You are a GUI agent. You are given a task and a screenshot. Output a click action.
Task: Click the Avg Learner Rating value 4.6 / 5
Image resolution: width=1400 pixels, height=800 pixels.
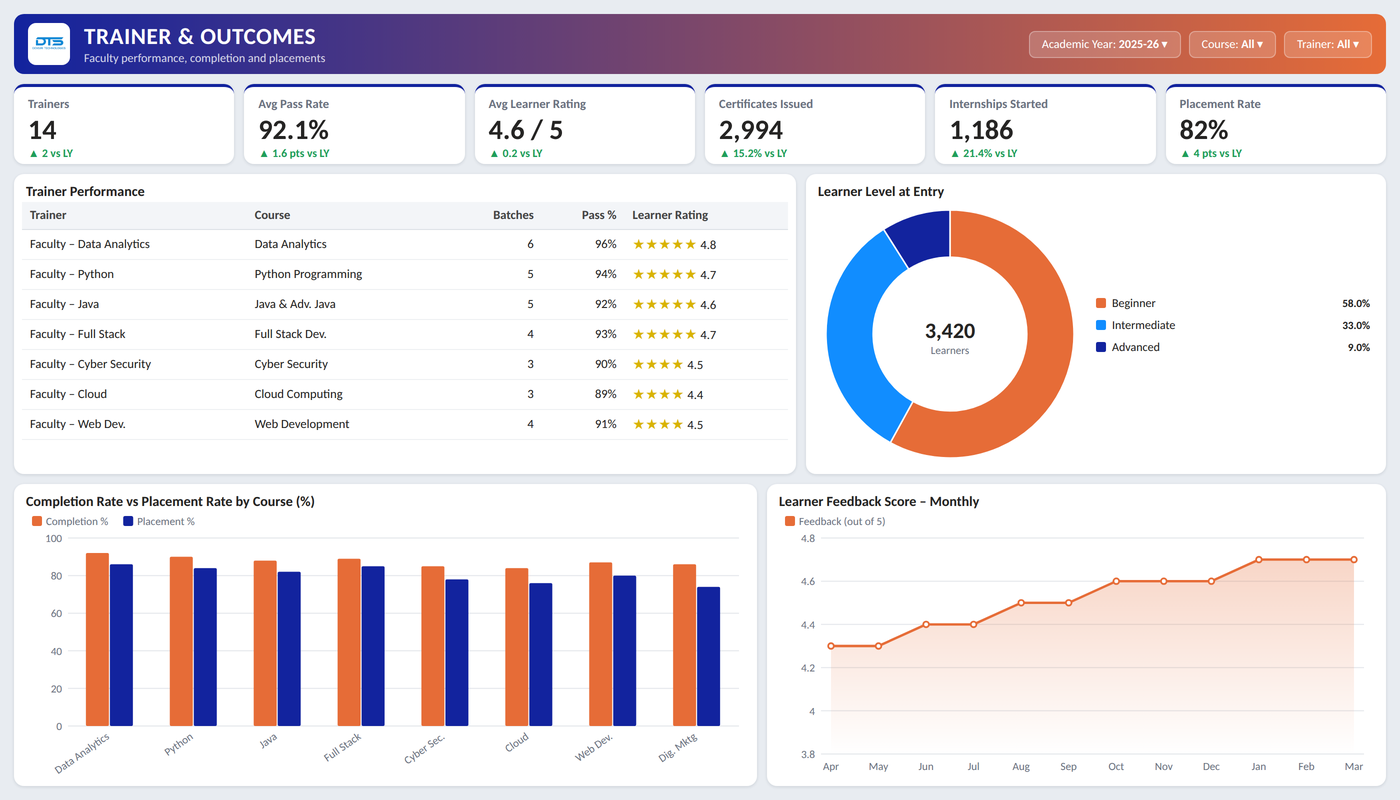click(x=526, y=130)
